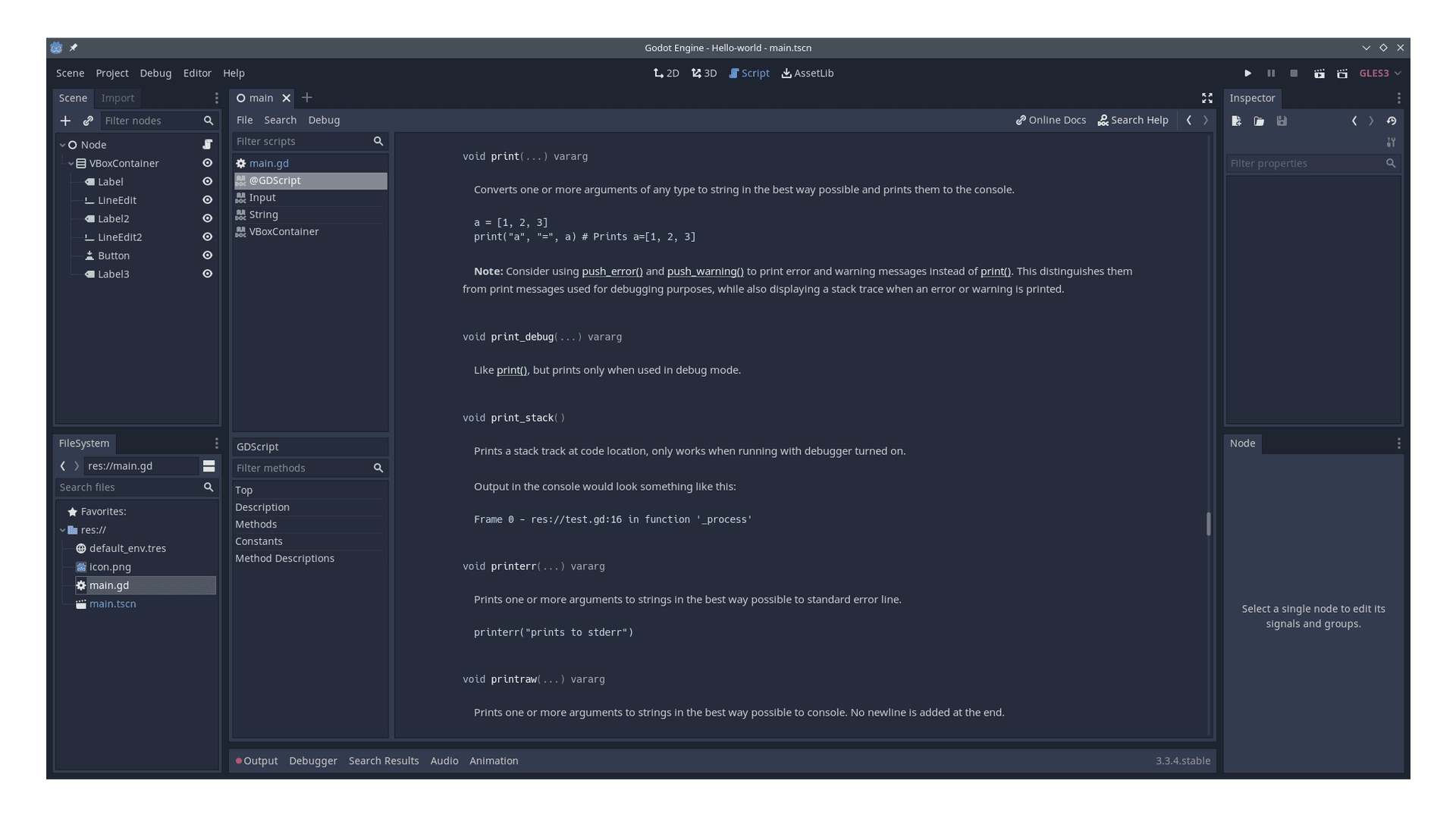Click the run project play icon

point(1247,72)
